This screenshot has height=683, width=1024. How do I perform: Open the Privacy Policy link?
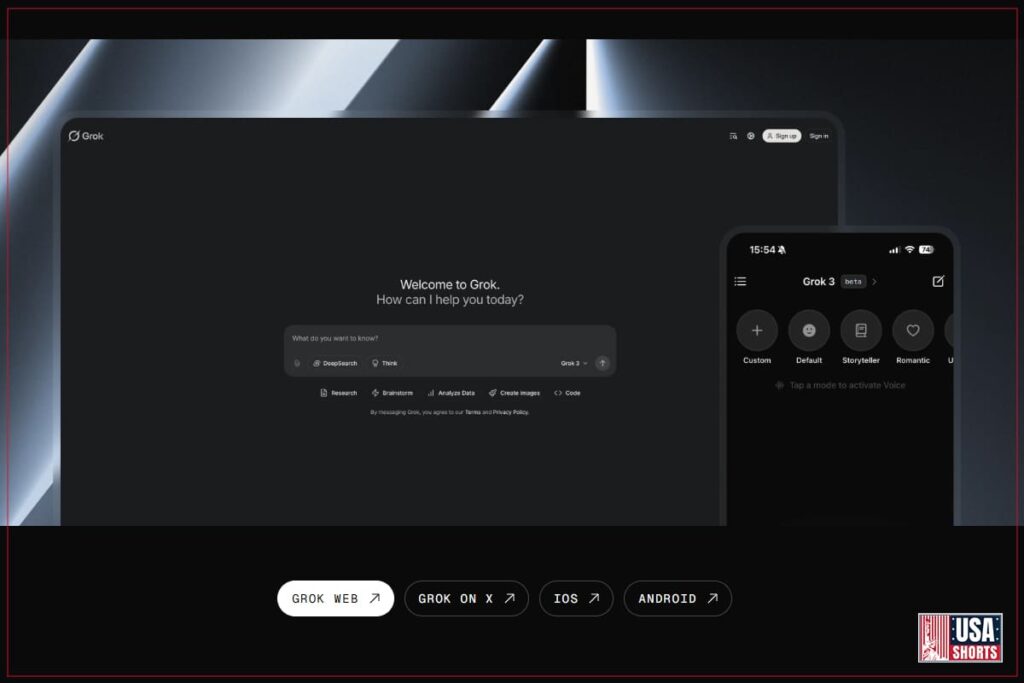(511, 412)
